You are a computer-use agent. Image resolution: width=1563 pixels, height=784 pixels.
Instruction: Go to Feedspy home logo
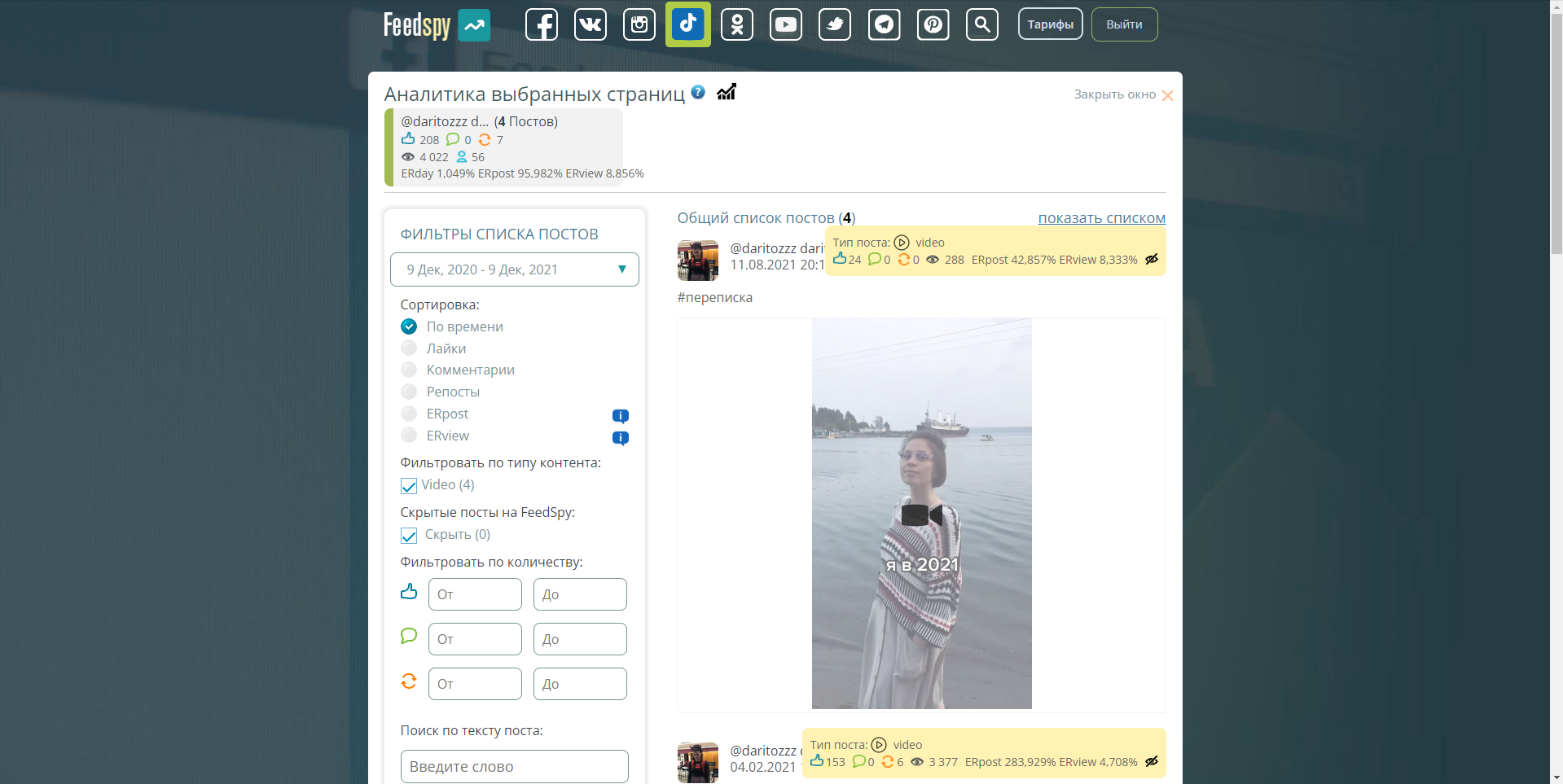coord(437,25)
